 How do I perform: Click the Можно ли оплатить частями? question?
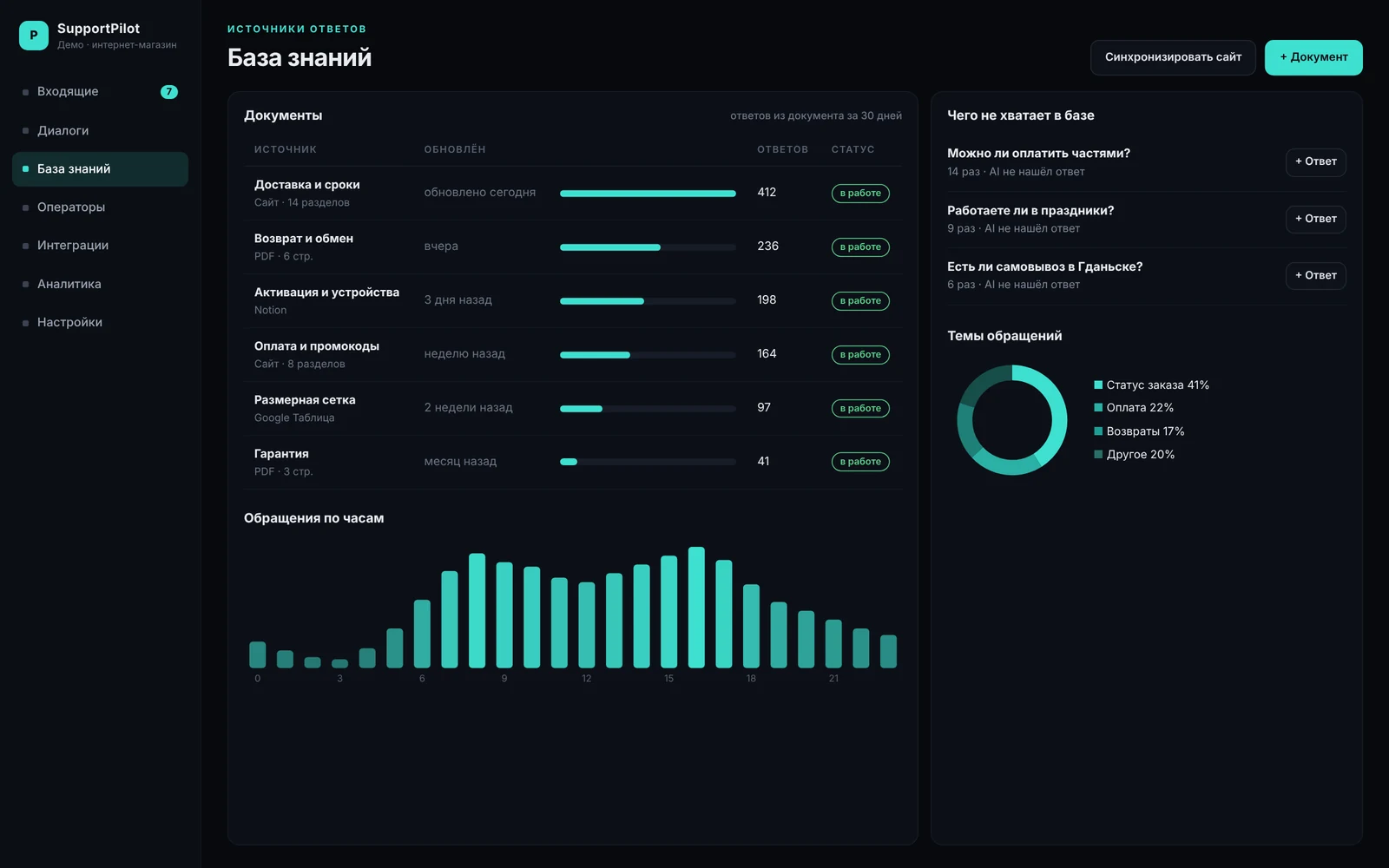[x=1038, y=154]
